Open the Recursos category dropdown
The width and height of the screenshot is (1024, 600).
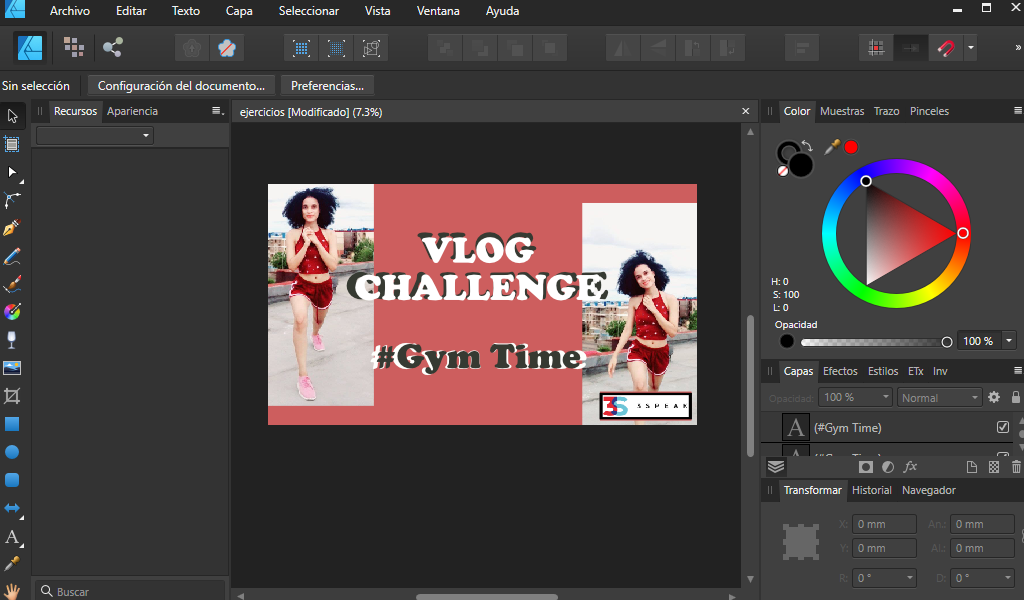pos(95,135)
